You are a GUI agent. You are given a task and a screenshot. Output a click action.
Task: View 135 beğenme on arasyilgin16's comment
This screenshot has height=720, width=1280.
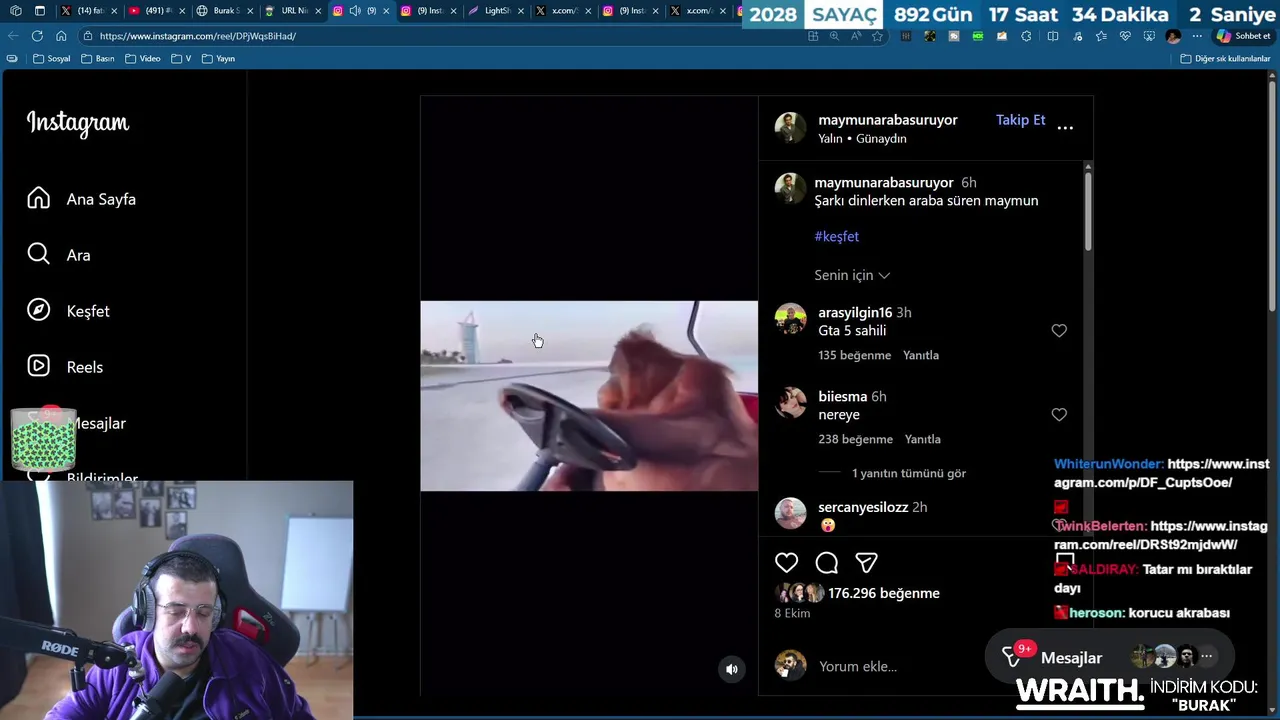pos(854,355)
